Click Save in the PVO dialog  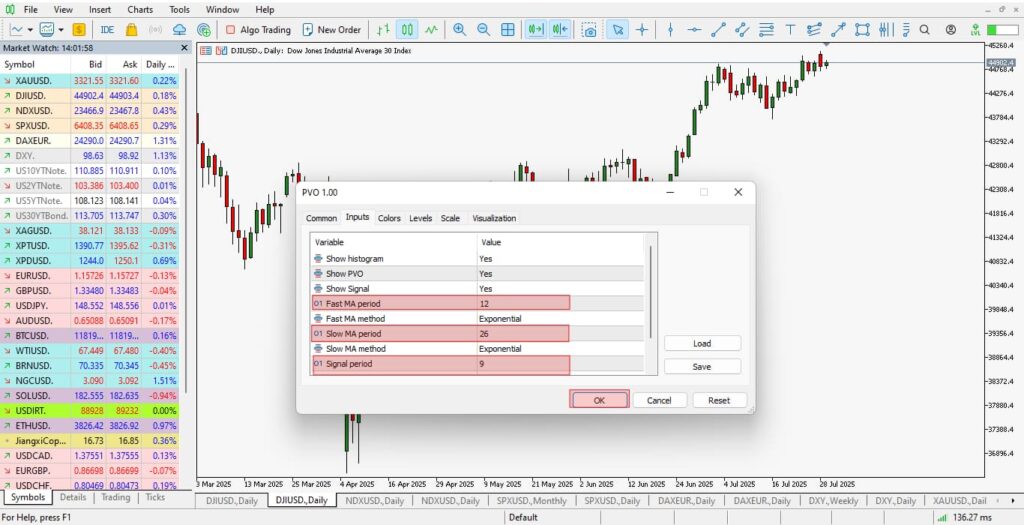pyautogui.click(x=702, y=367)
